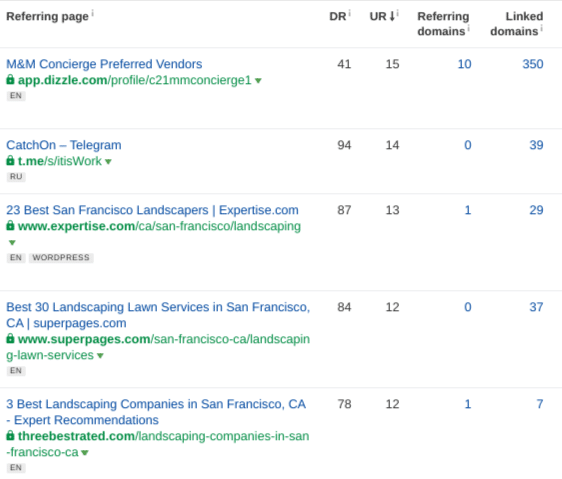
Task: Visit app.dizzle.com/profile/c21mmconcierge1 URL
Action: point(135,80)
